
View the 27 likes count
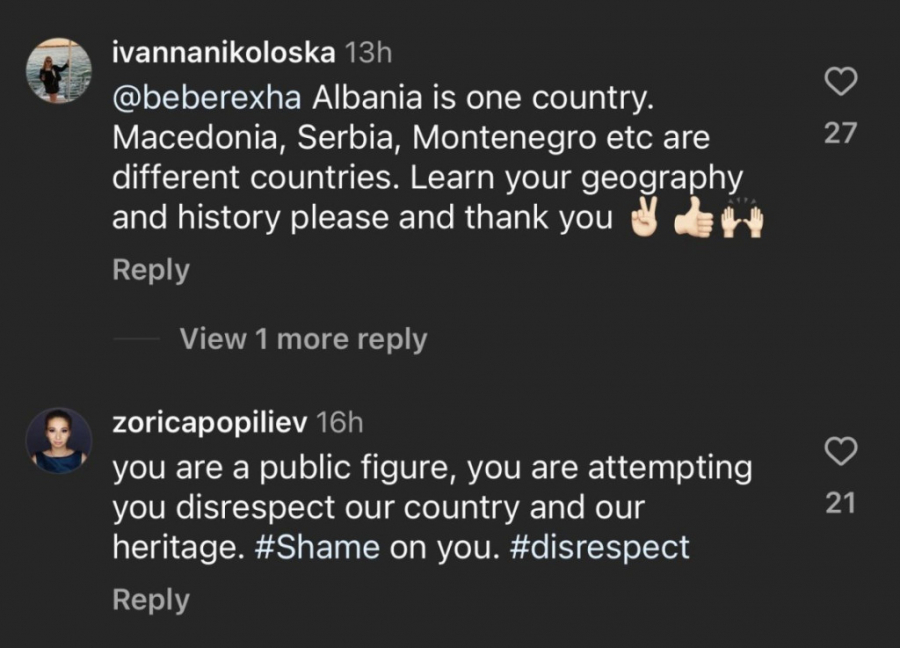841,133
